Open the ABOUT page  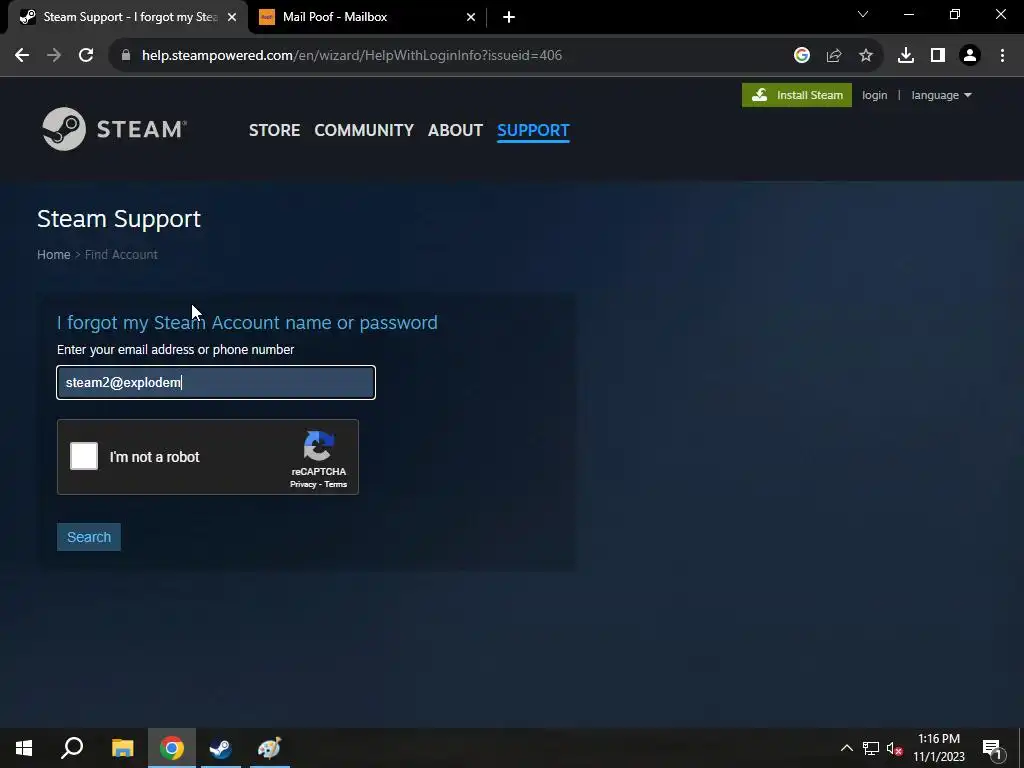pos(455,130)
